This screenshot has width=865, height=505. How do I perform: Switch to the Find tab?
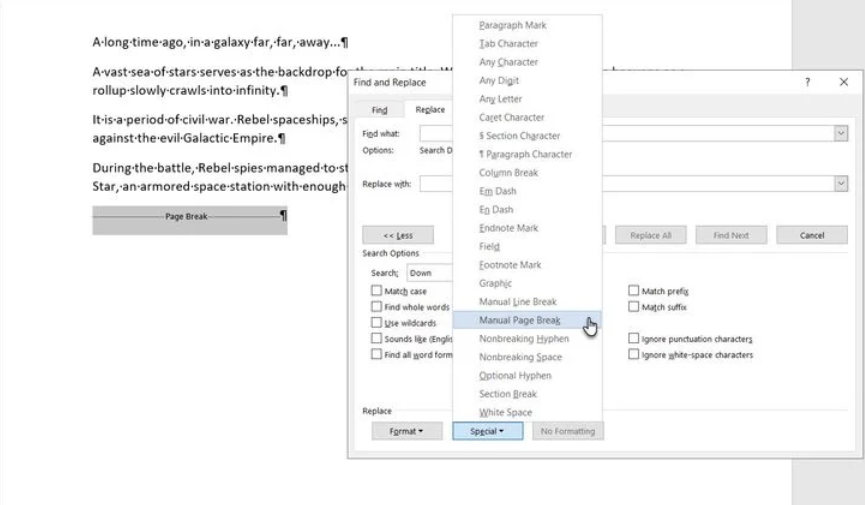click(379, 110)
